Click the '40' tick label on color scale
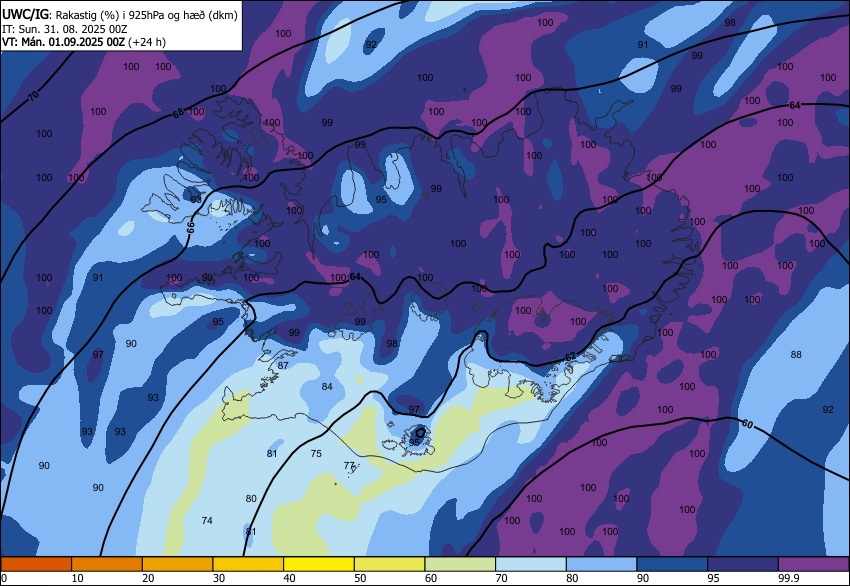The height and width of the screenshot is (586, 850). pos(289,578)
